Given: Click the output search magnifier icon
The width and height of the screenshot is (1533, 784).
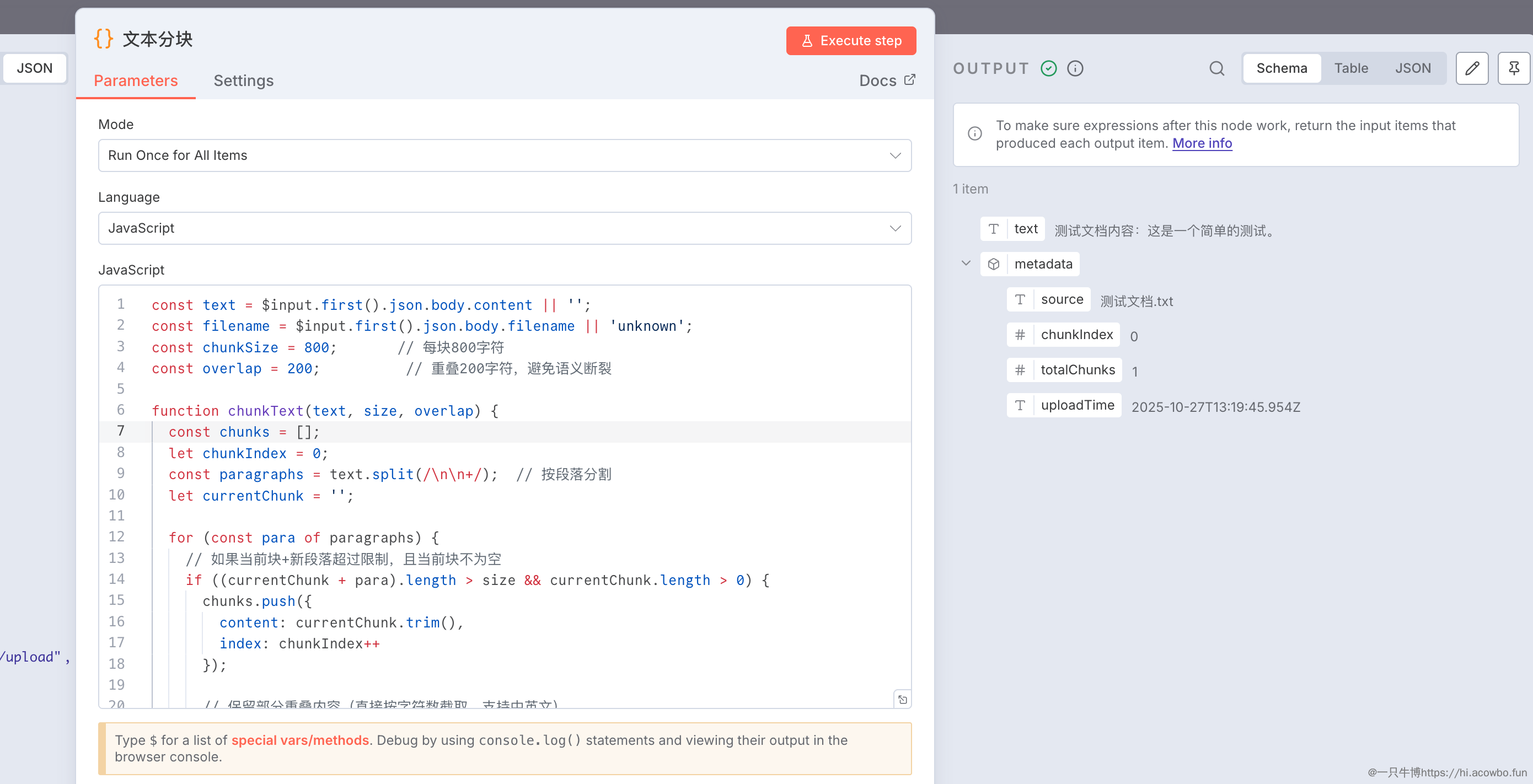Looking at the screenshot, I should [1216, 68].
